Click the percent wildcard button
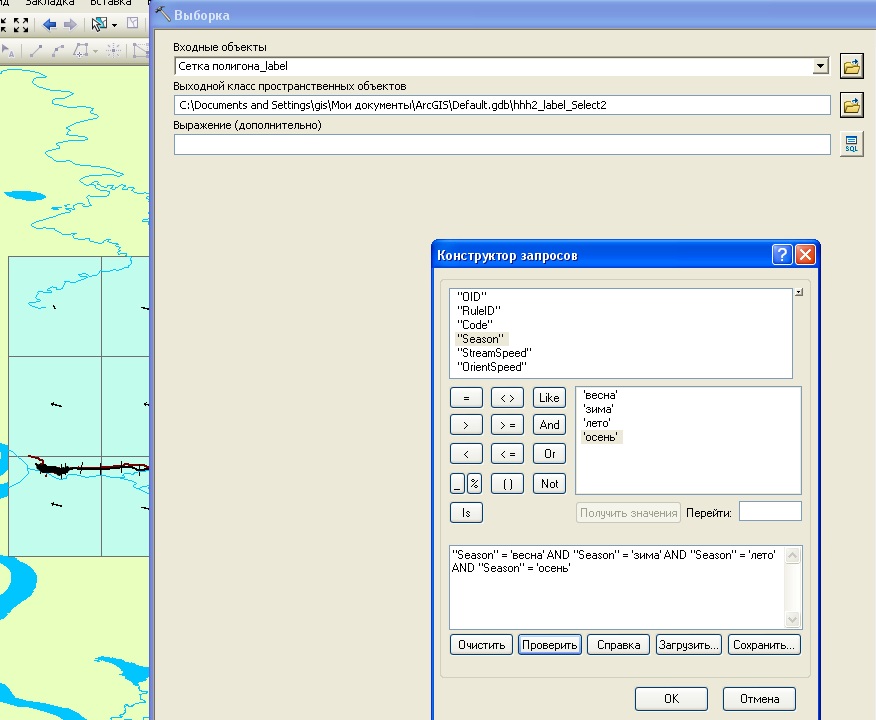876x720 pixels. click(474, 484)
